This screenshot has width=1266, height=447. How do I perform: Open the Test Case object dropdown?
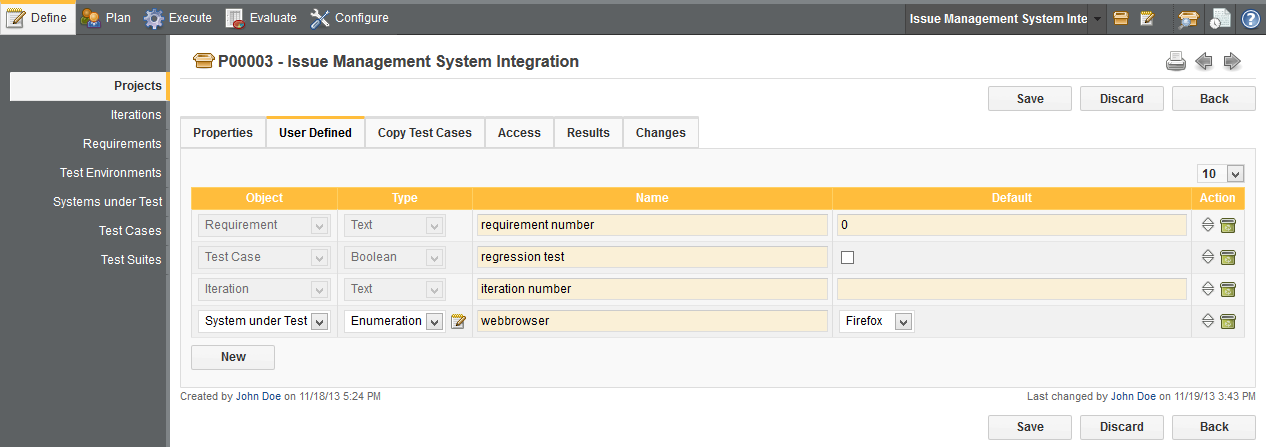tap(263, 257)
